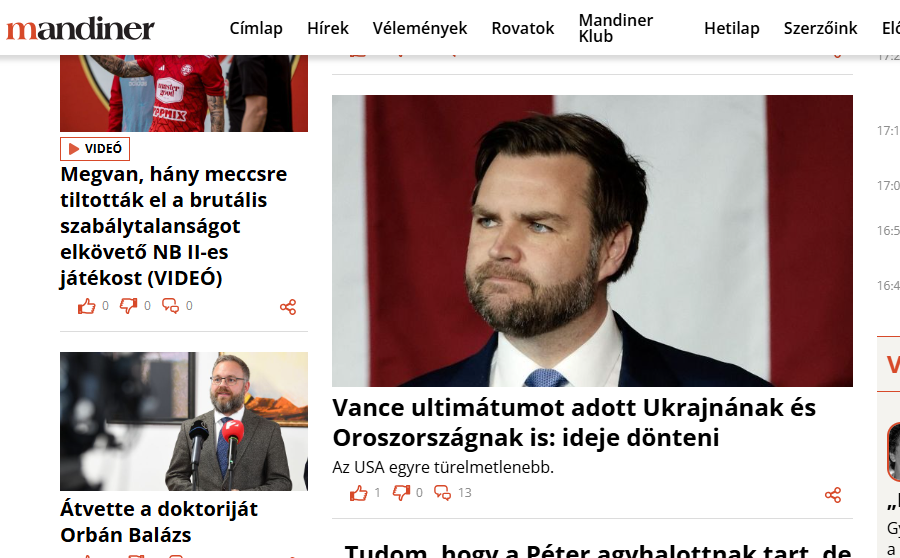
Task: Share the NB II player ban article
Action: pos(288,307)
